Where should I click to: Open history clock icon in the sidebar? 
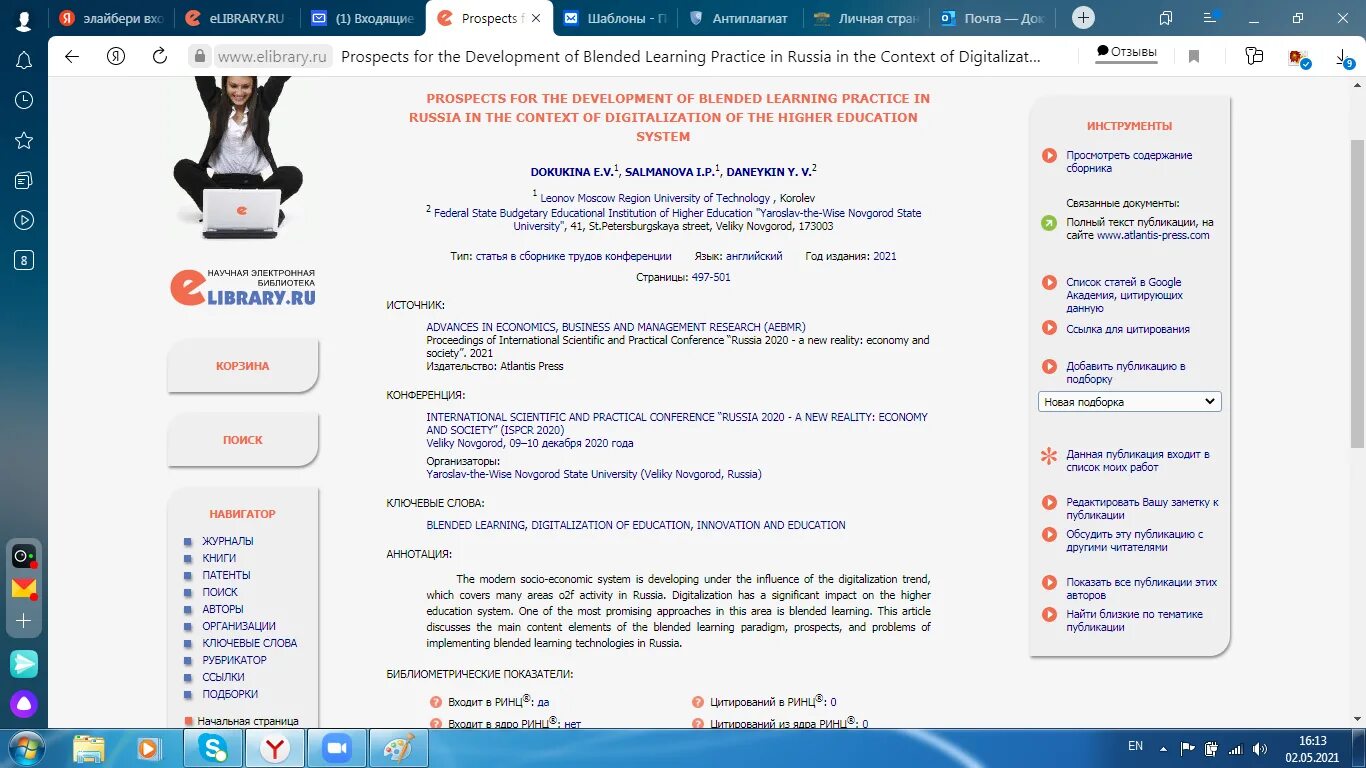(24, 100)
